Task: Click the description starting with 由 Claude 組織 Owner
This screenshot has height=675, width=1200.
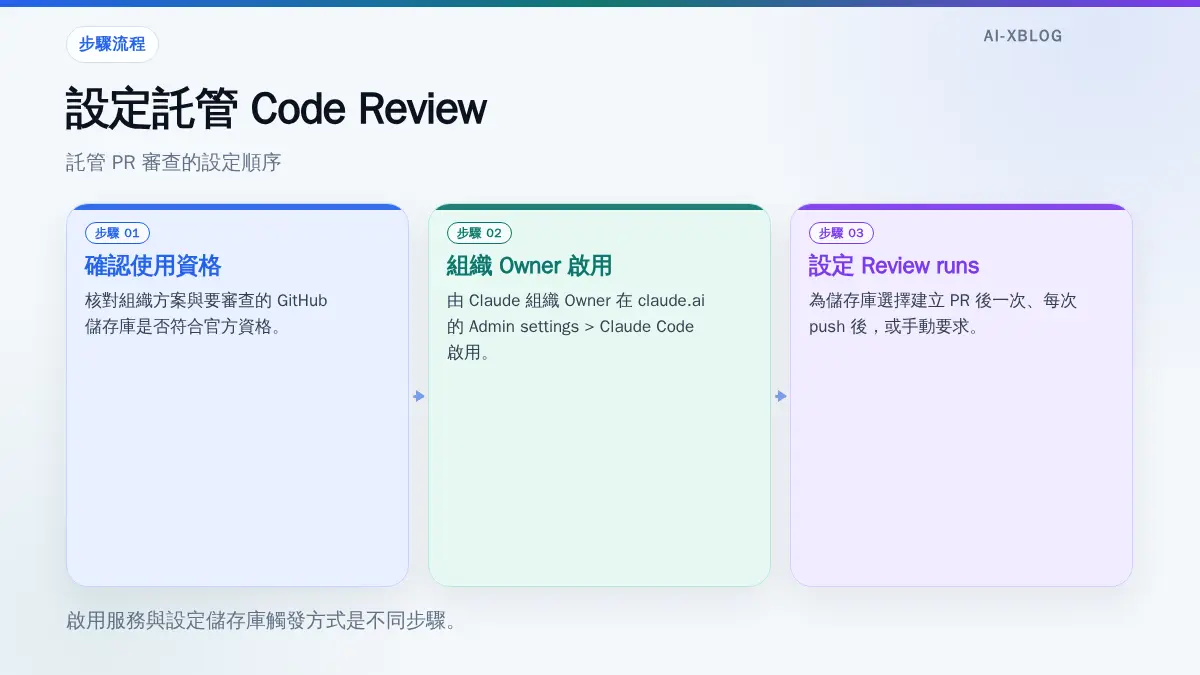Action: pos(576,326)
